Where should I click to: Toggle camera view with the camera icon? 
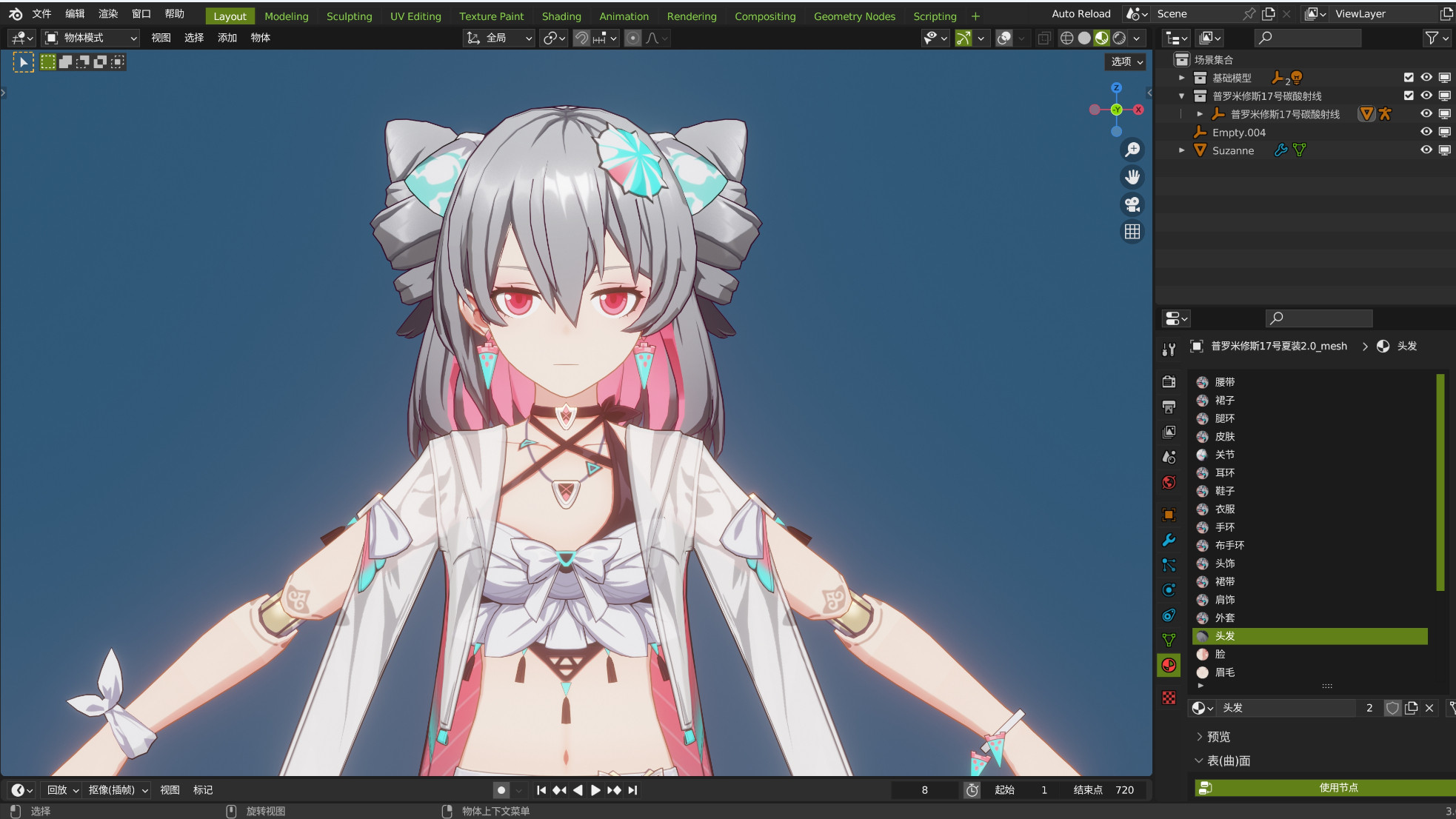coord(1132,204)
